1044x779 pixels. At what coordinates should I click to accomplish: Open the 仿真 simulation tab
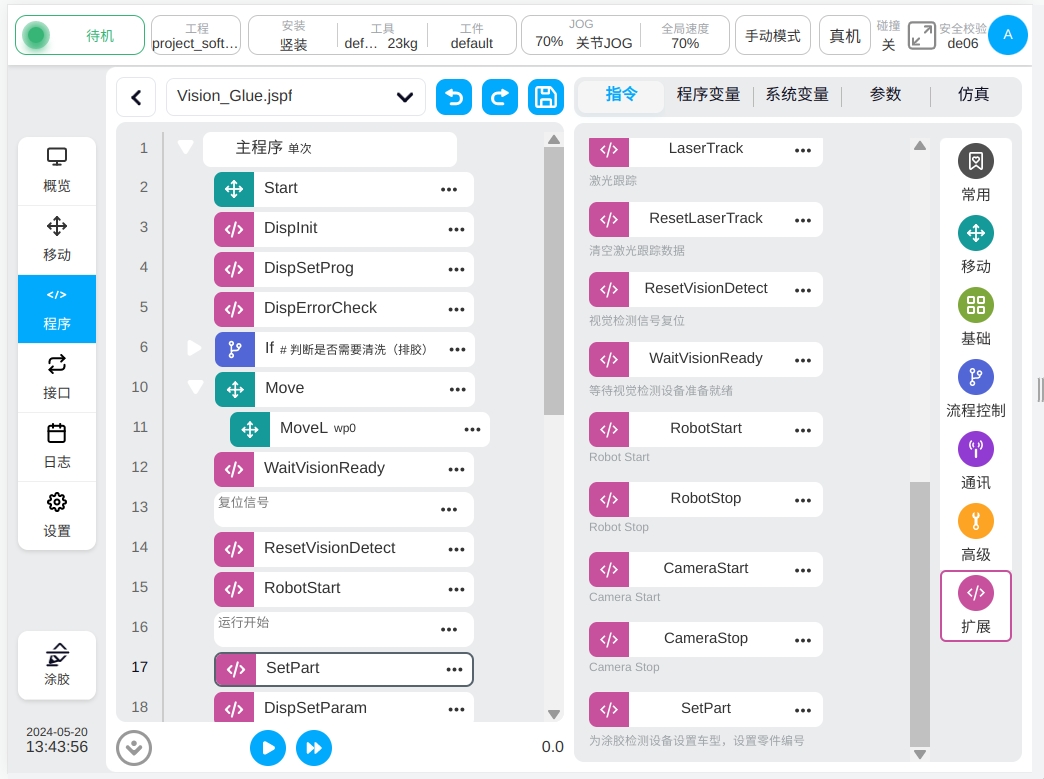click(973, 95)
